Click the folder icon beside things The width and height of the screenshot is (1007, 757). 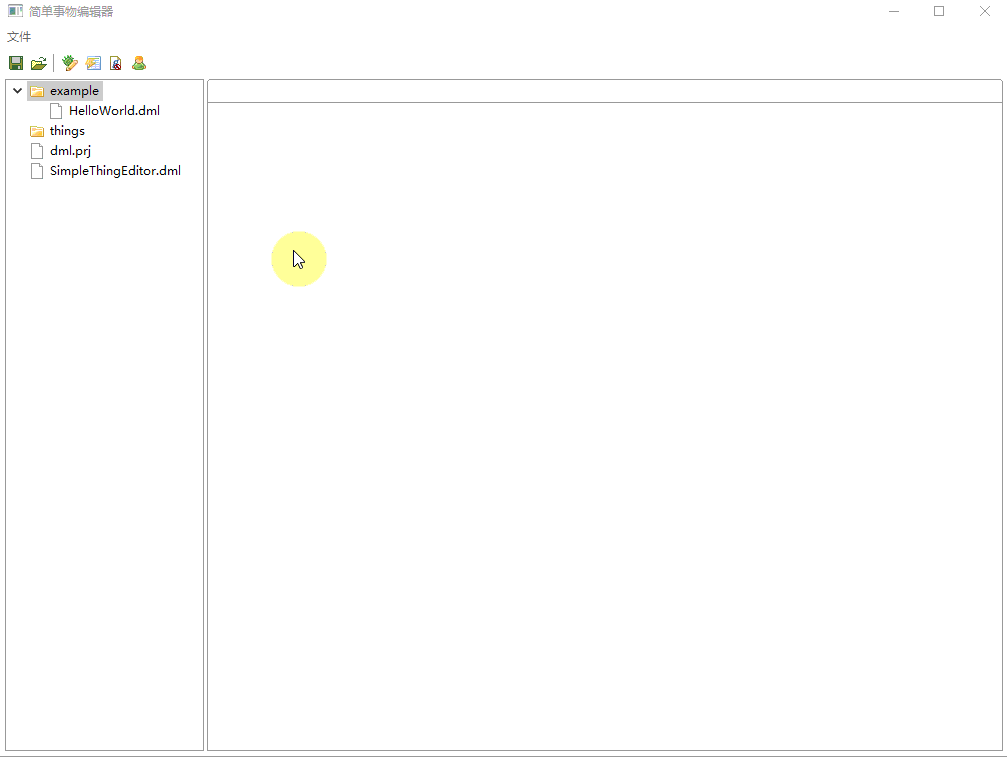37,131
